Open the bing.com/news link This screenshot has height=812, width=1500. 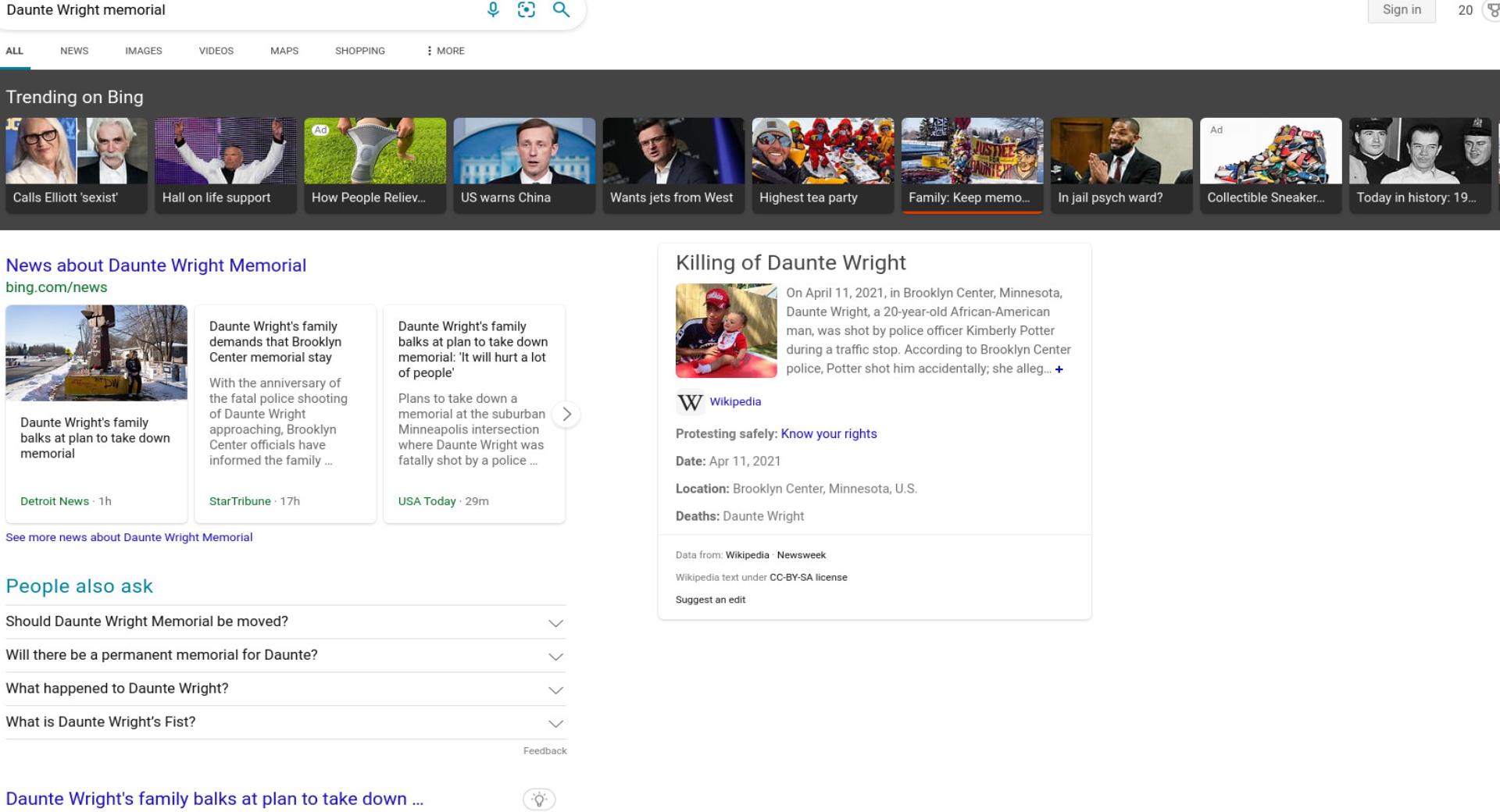[x=56, y=287]
